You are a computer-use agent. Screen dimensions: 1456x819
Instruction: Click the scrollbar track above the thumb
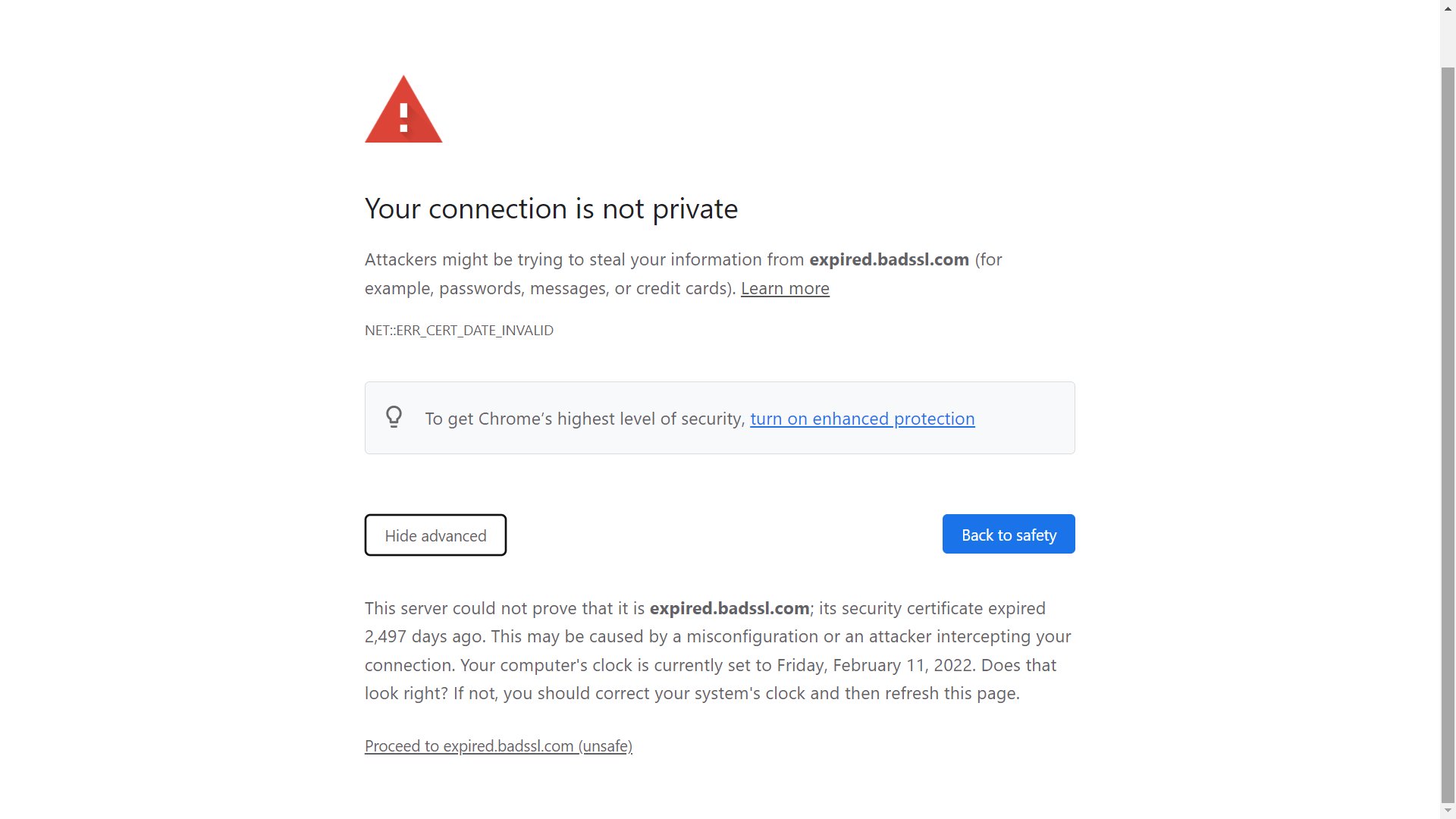[1448, 34]
